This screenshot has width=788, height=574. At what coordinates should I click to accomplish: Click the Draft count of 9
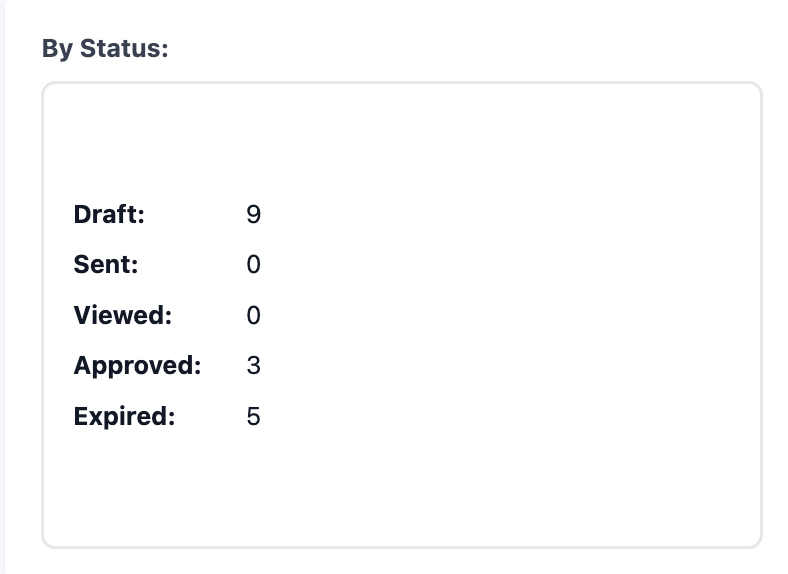tap(254, 215)
